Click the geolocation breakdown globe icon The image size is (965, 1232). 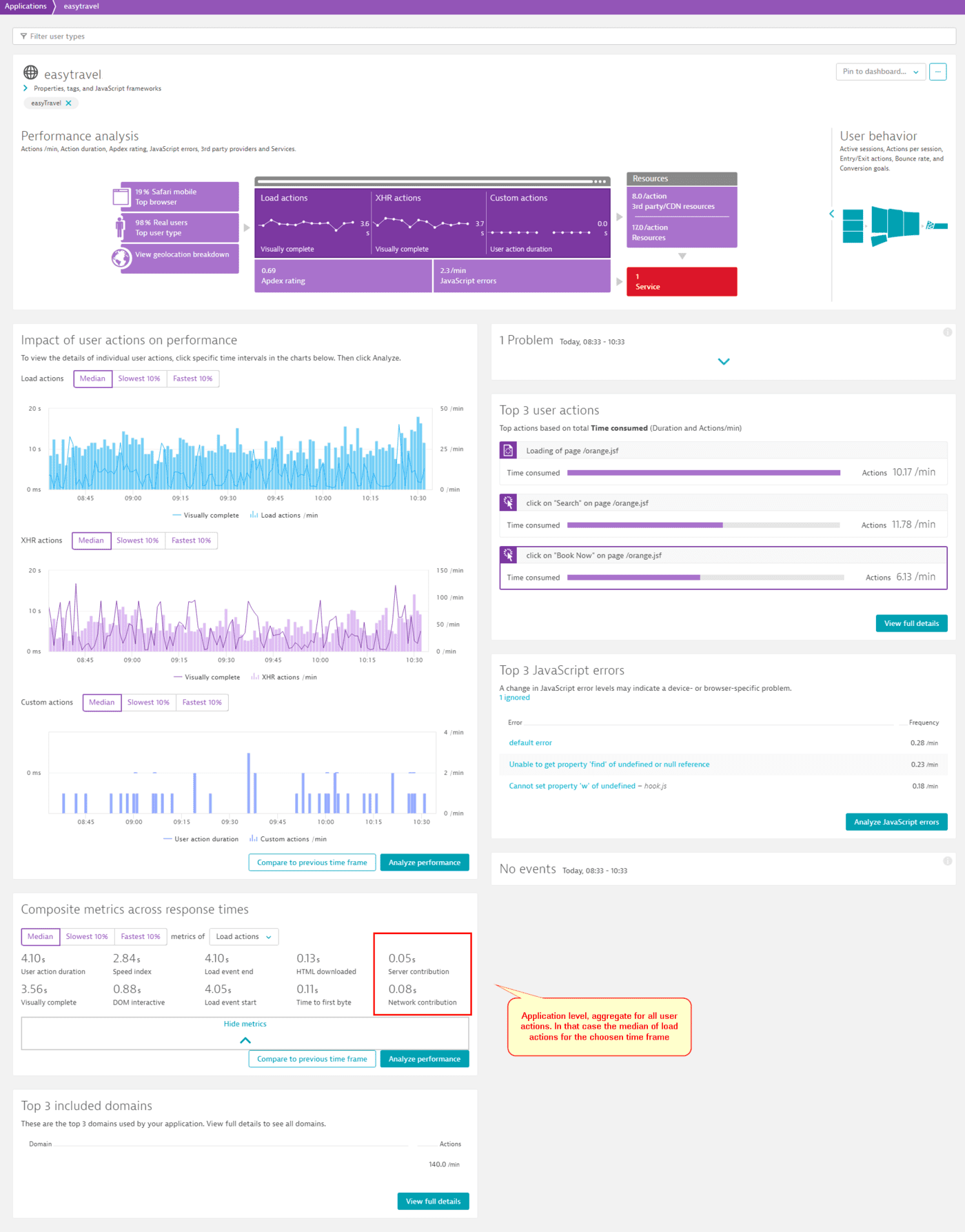pos(121,258)
